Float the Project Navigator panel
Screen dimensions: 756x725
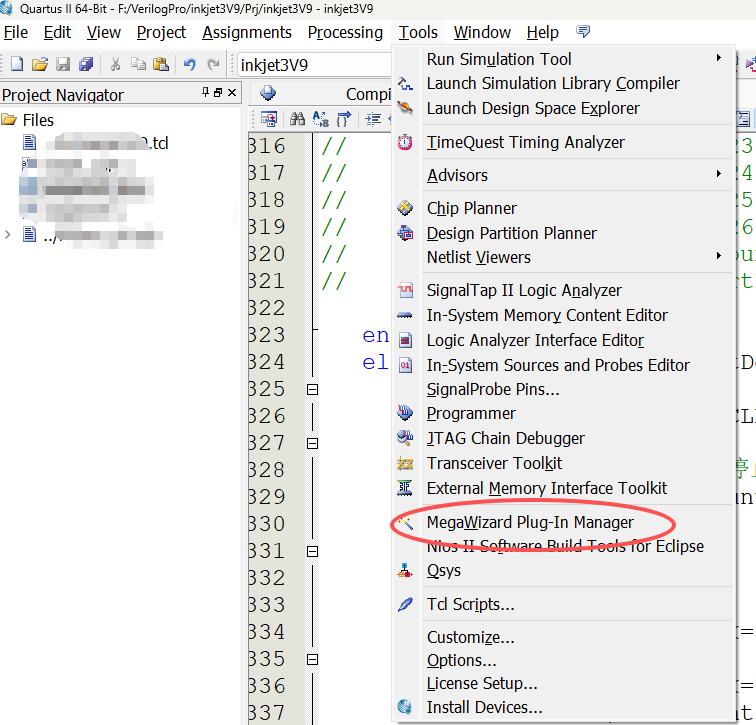[x=218, y=92]
